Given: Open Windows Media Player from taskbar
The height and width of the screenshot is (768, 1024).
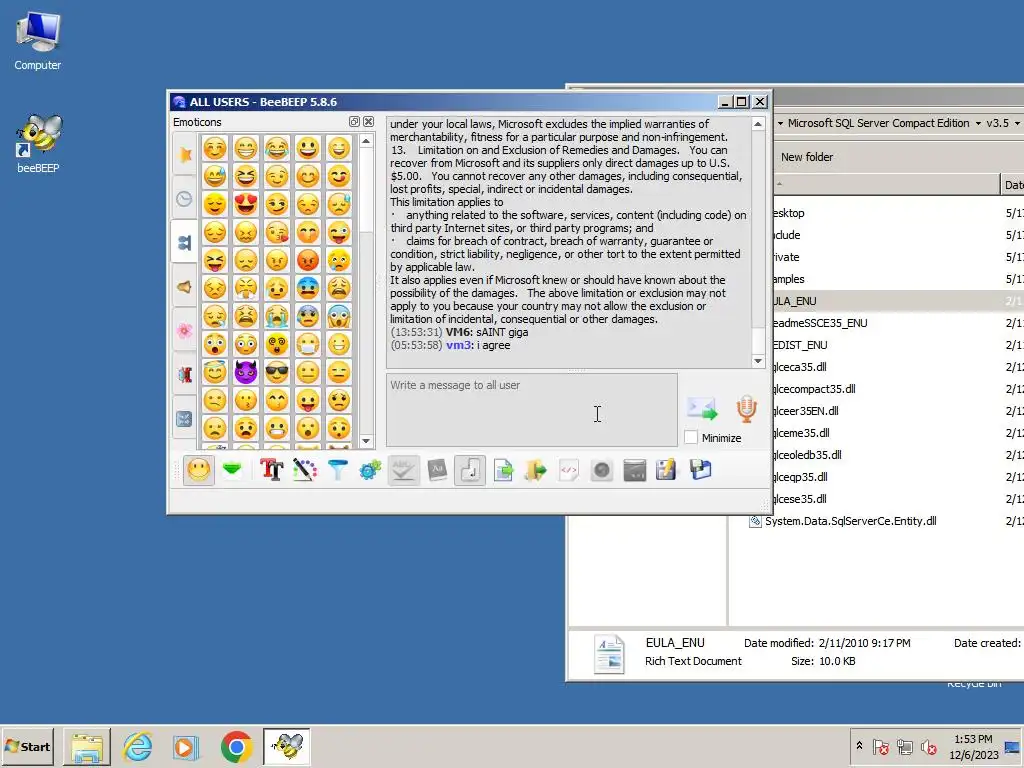Looking at the screenshot, I should pos(186,746).
